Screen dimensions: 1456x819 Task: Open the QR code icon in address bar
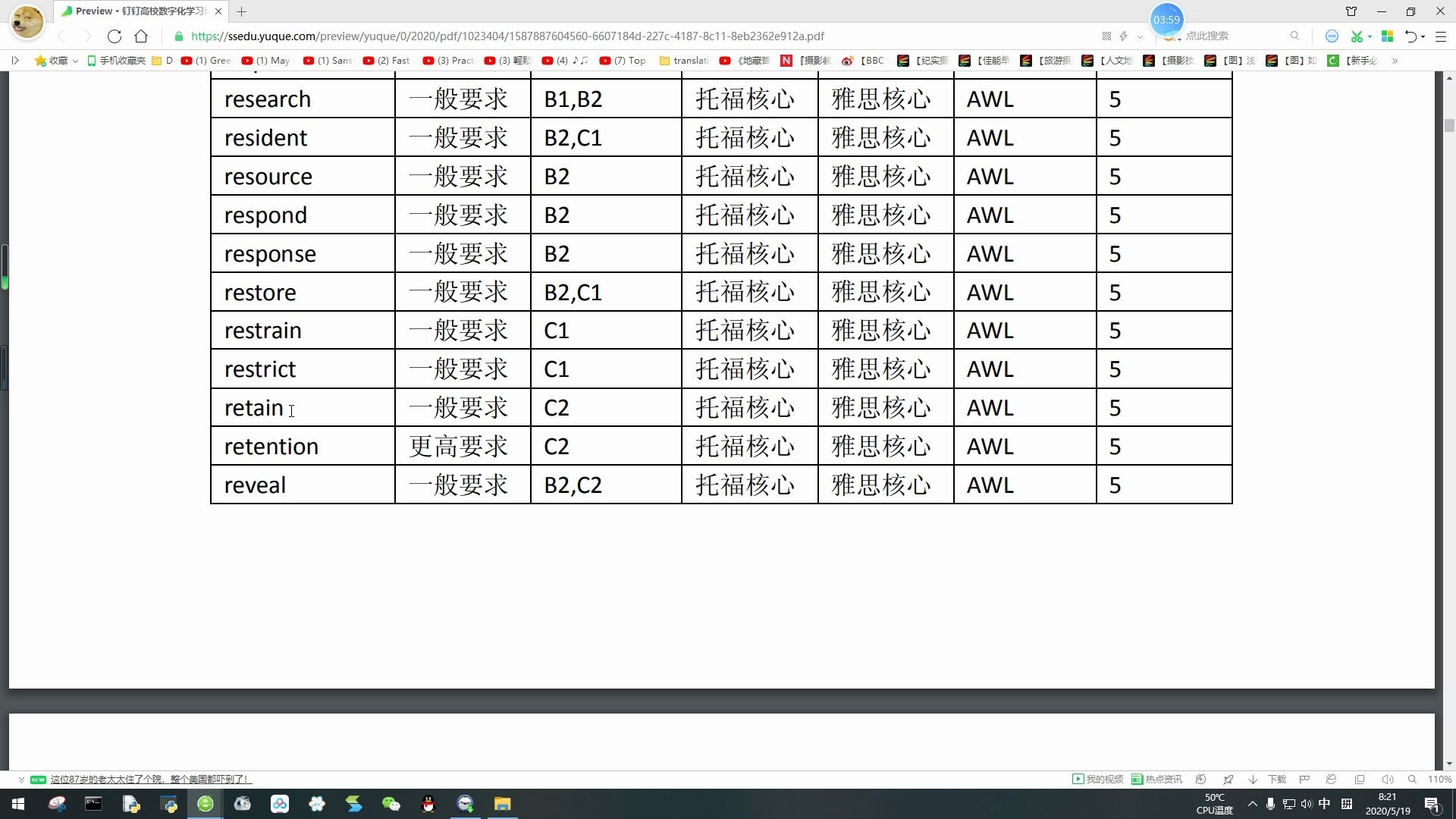(x=1106, y=36)
